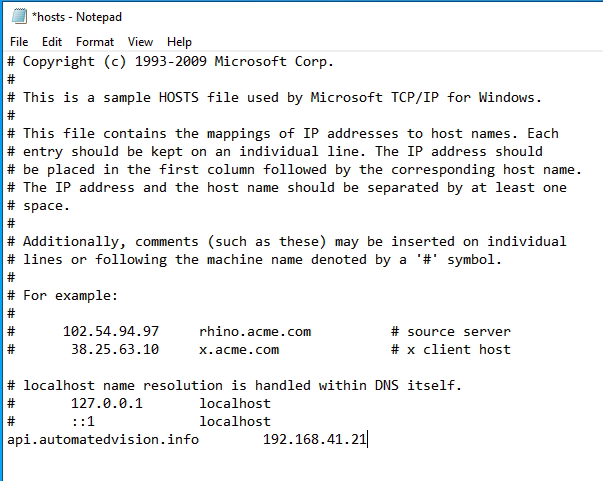Click the 38.25.63.10 example address
Image resolution: width=603 pixels, height=481 pixels.
(115, 350)
